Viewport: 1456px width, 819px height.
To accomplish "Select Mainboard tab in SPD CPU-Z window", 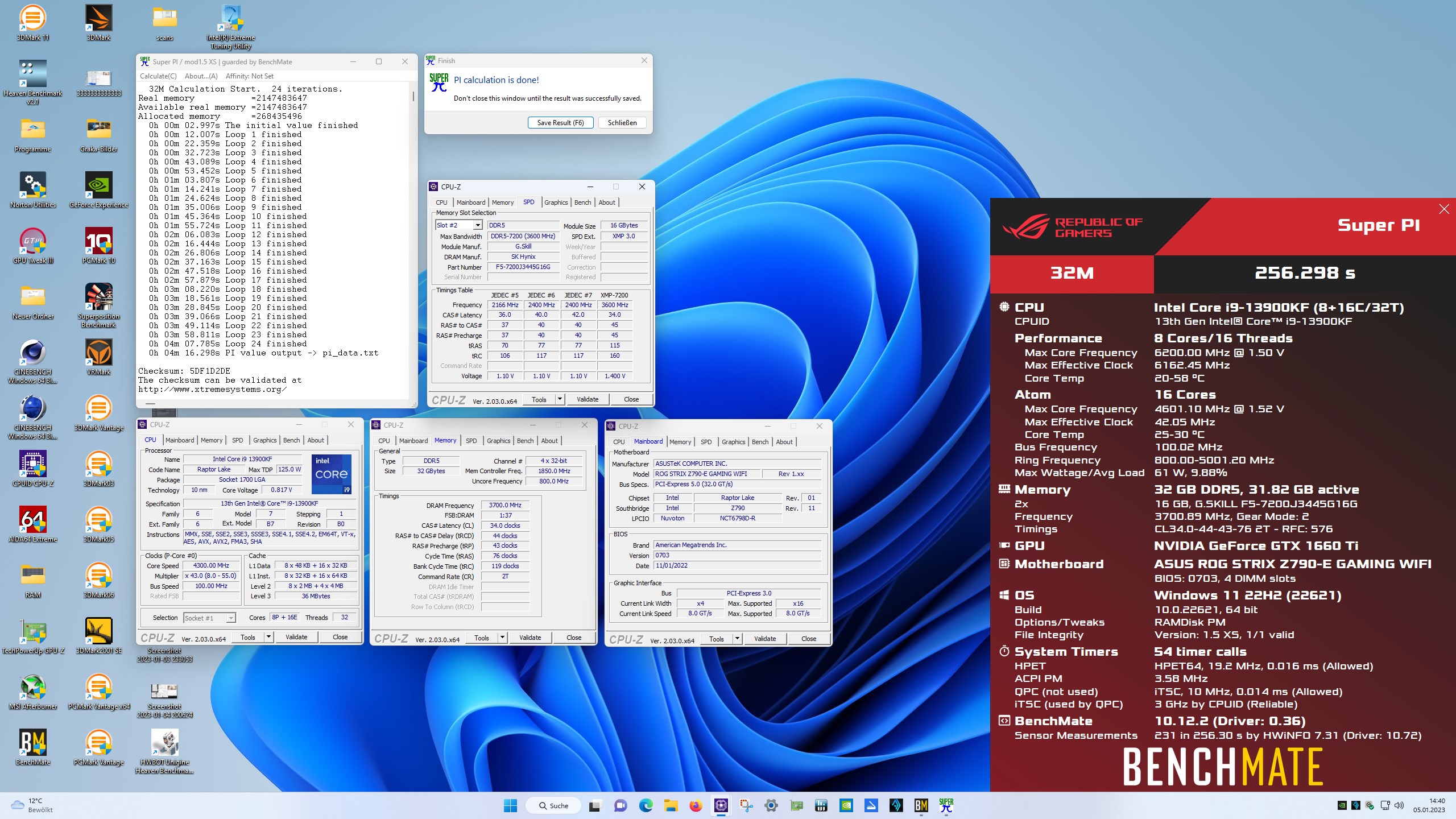I will pyautogui.click(x=470, y=202).
